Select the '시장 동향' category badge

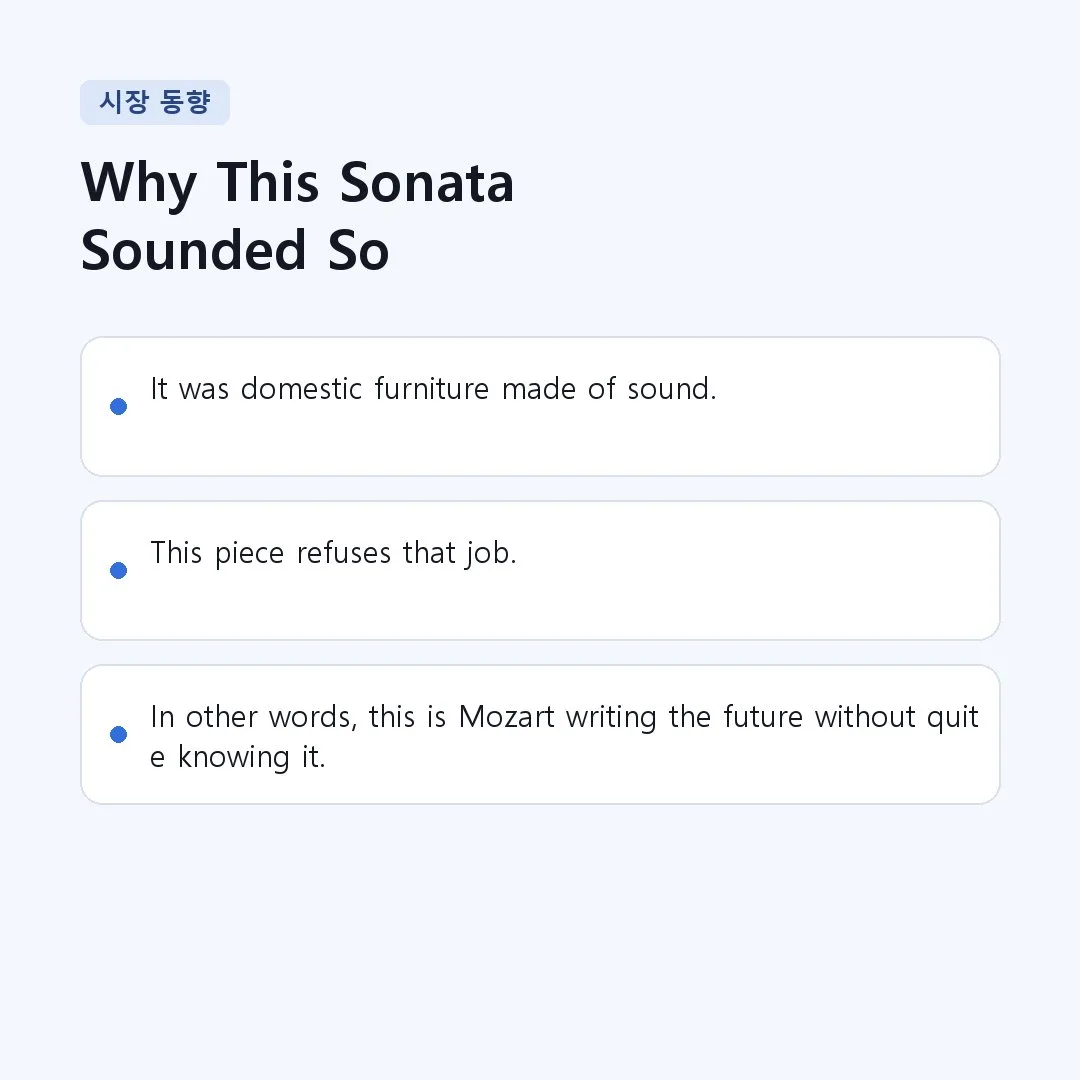155,103
